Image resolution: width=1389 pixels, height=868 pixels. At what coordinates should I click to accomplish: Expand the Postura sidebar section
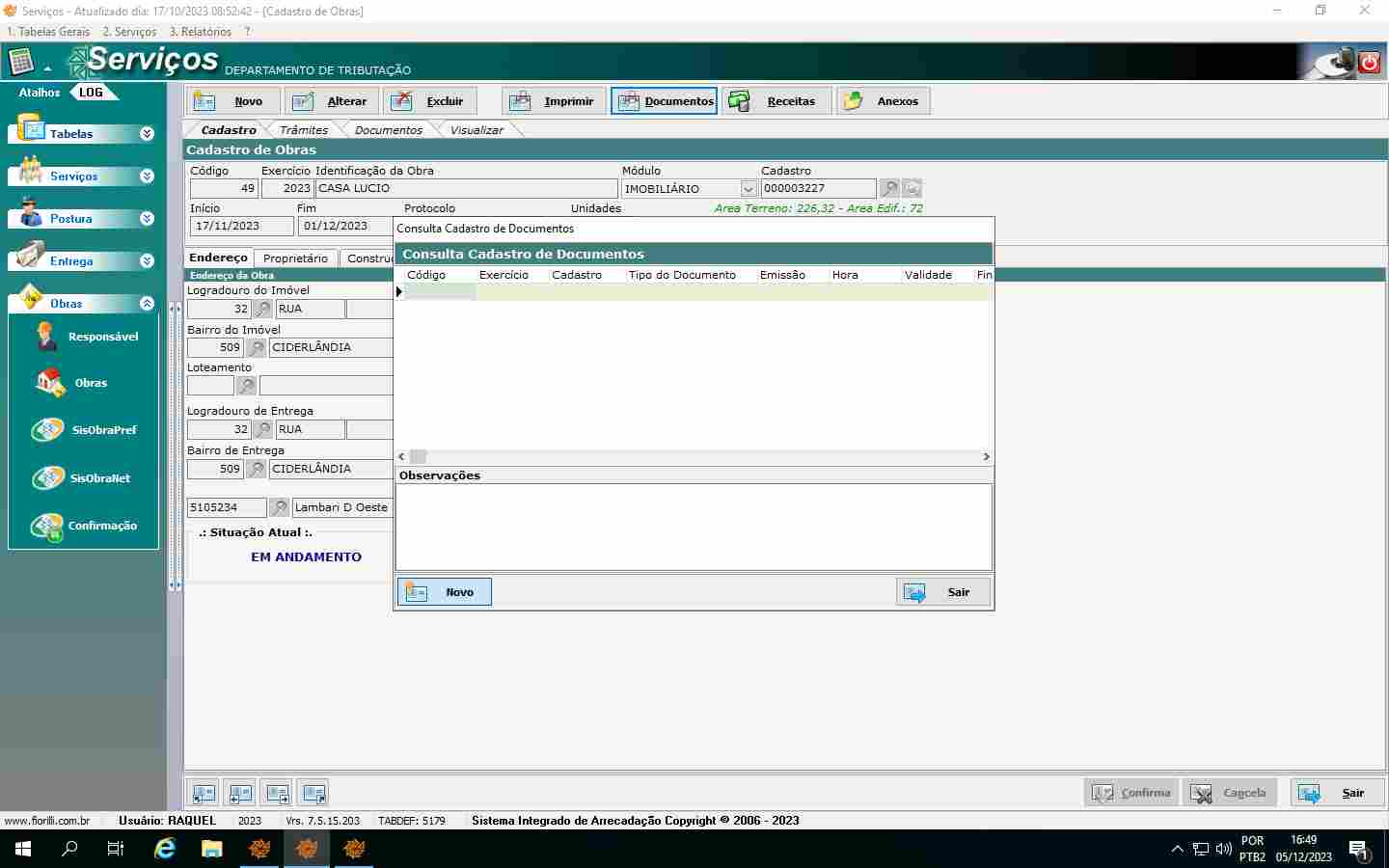click(147, 219)
